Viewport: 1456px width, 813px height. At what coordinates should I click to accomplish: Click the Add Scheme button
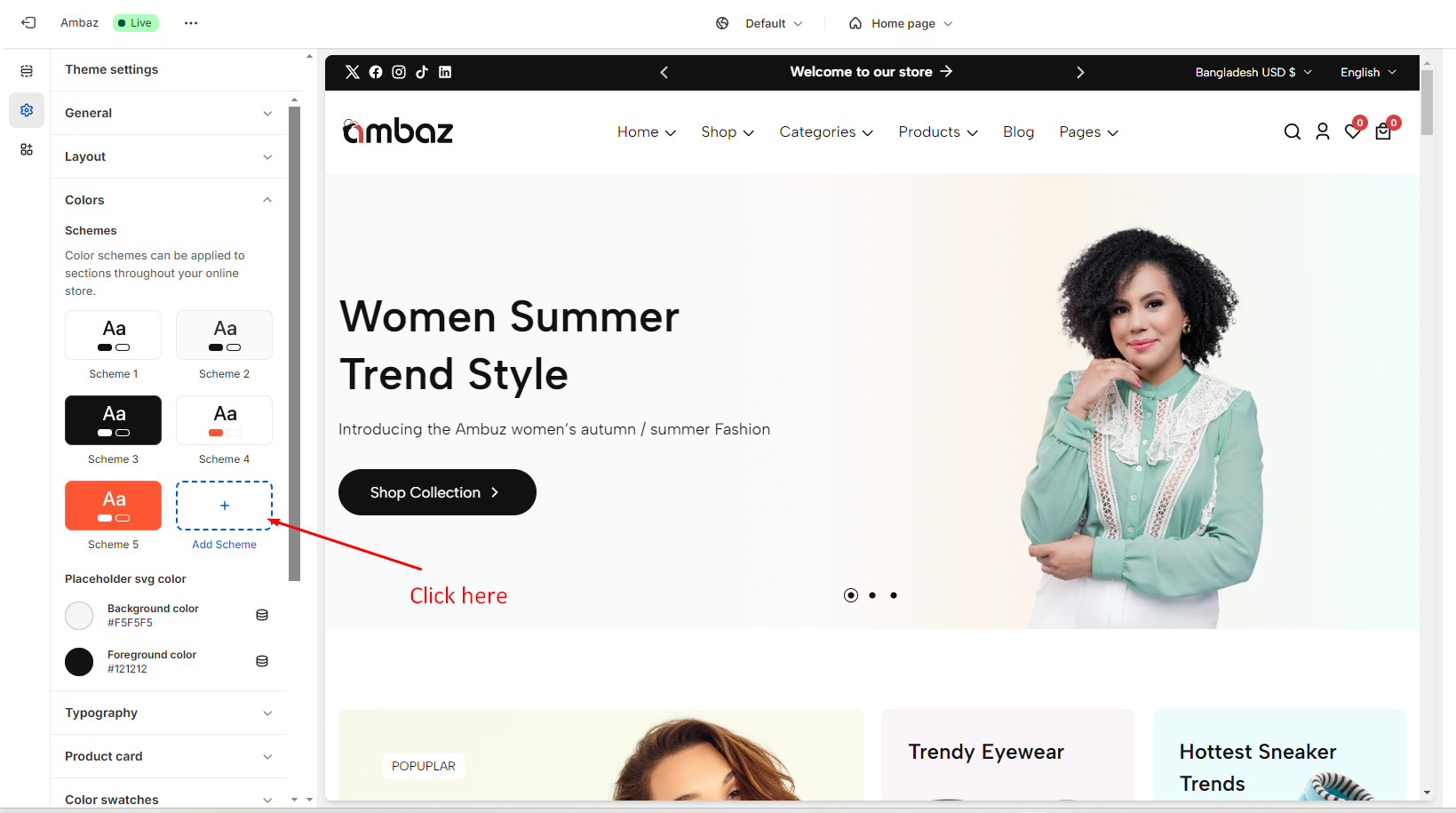224,506
